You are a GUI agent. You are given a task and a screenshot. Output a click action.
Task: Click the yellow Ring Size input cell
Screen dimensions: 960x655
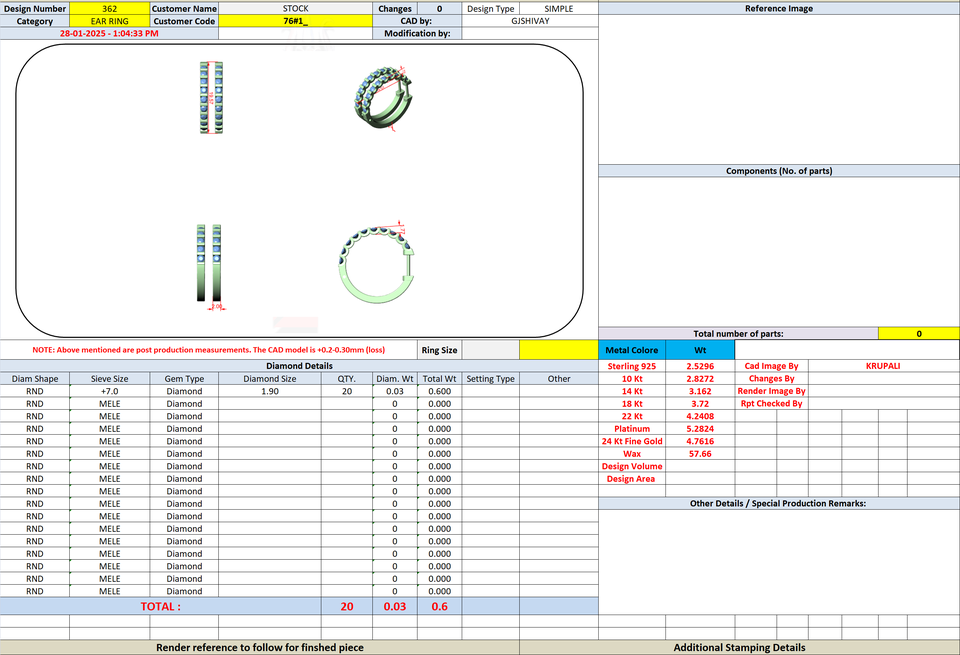(558, 350)
